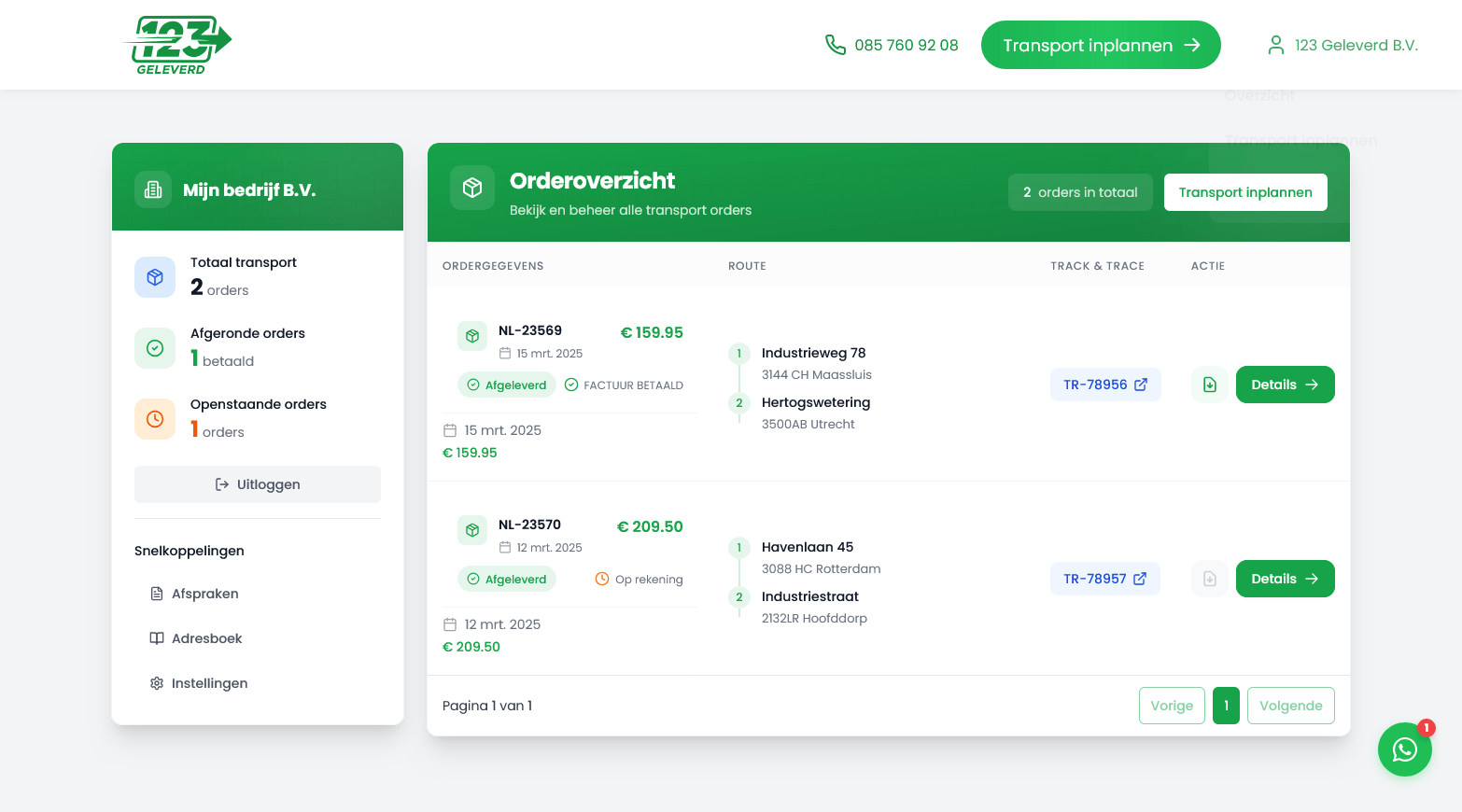Open tracking link TR-78957

coord(1105,579)
